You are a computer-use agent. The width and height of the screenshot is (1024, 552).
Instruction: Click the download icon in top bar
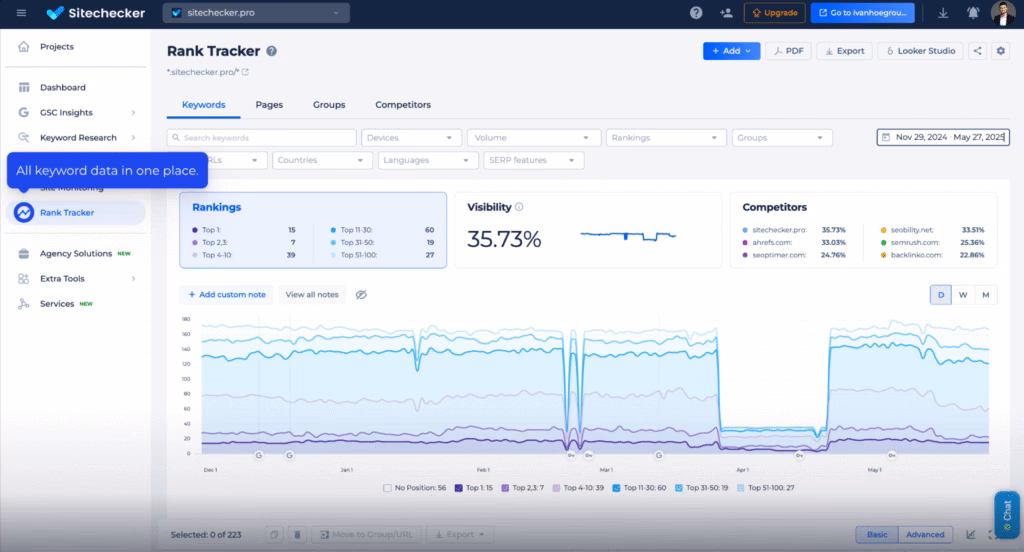point(943,13)
